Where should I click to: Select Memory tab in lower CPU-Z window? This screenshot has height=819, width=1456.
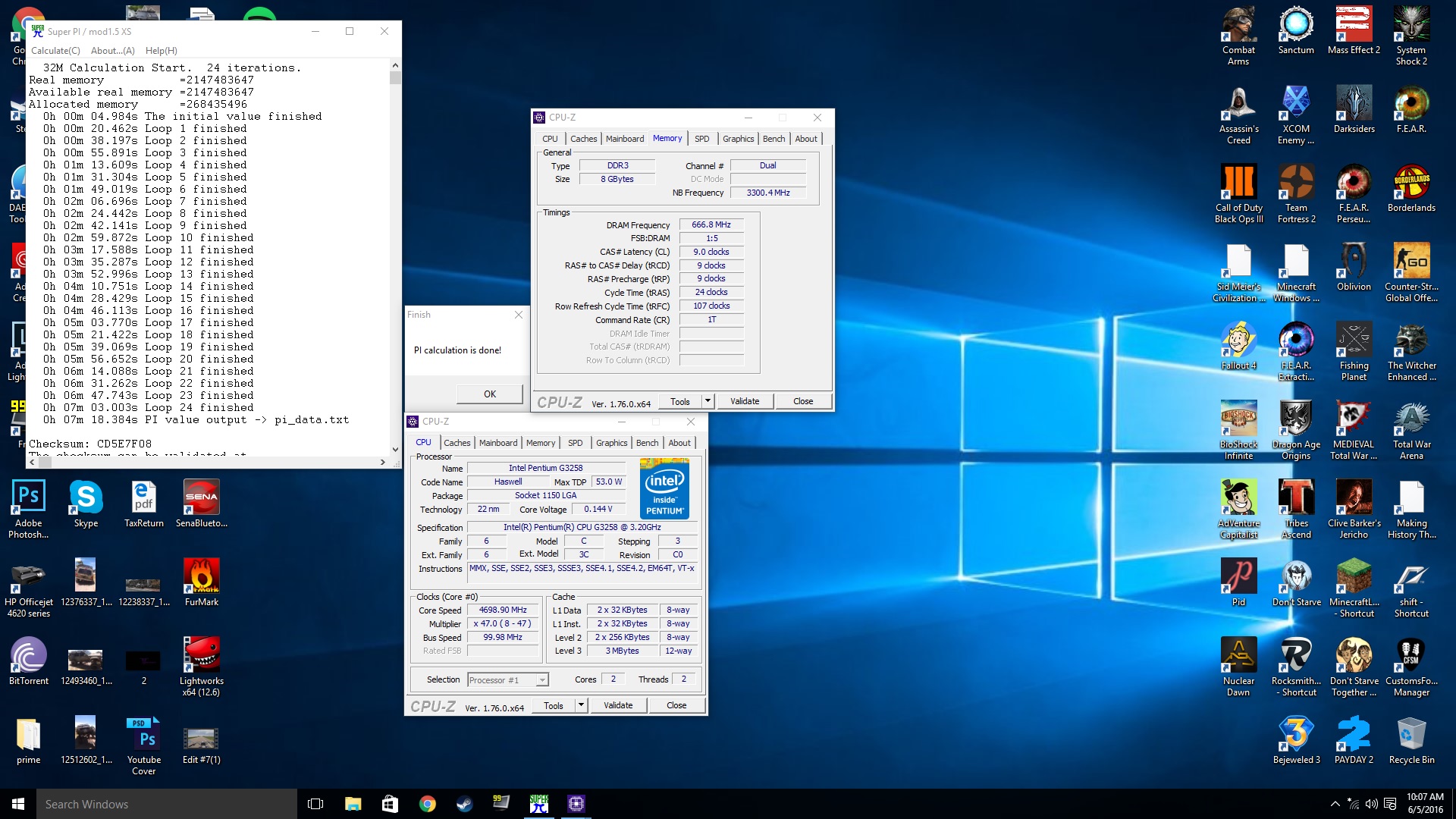pos(541,443)
